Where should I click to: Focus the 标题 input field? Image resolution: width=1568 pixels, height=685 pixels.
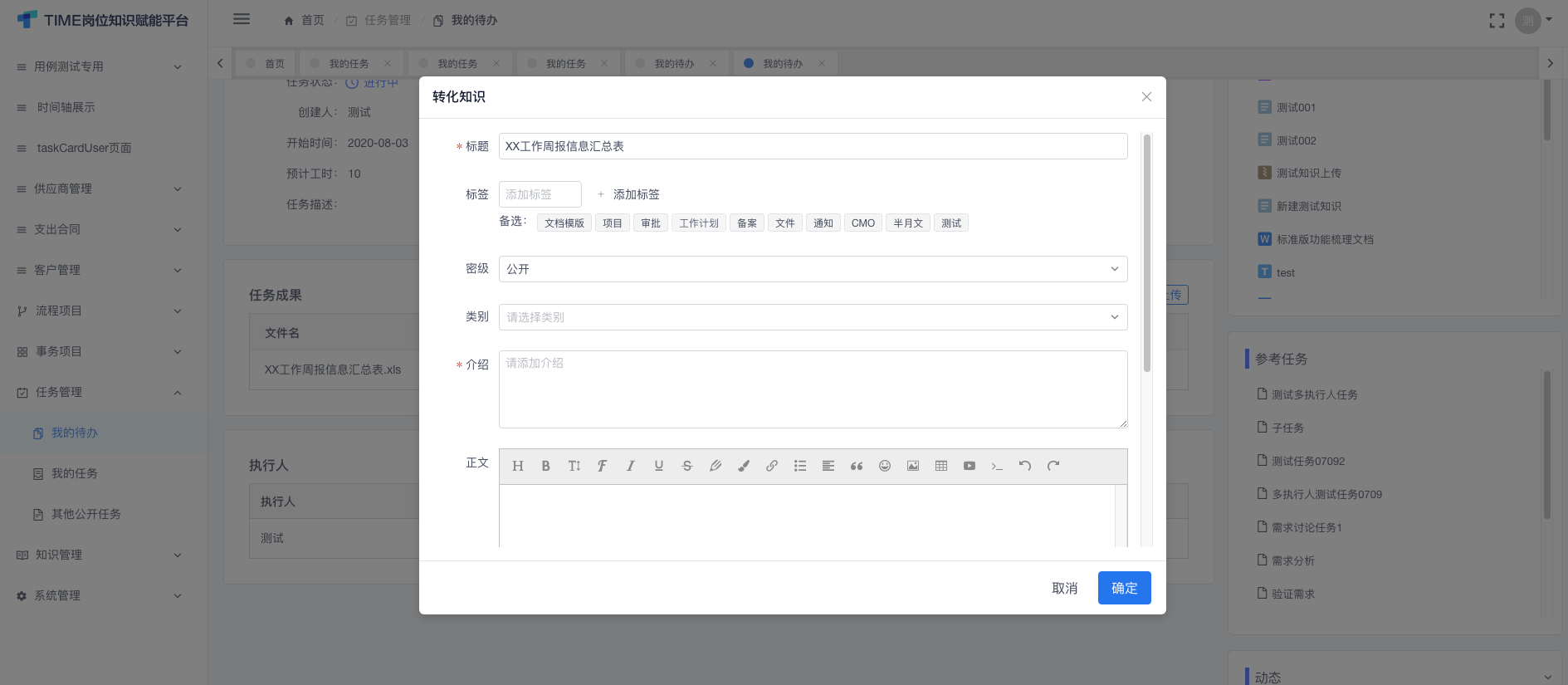click(x=813, y=146)
